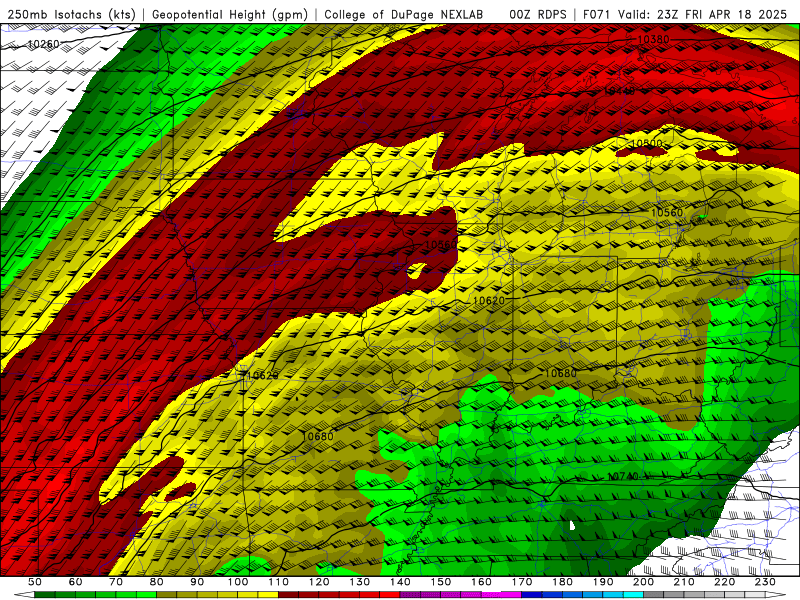Click the 50 kts color bar label
This screenshot has height=600, width=800.
click(x=35, y=582)
